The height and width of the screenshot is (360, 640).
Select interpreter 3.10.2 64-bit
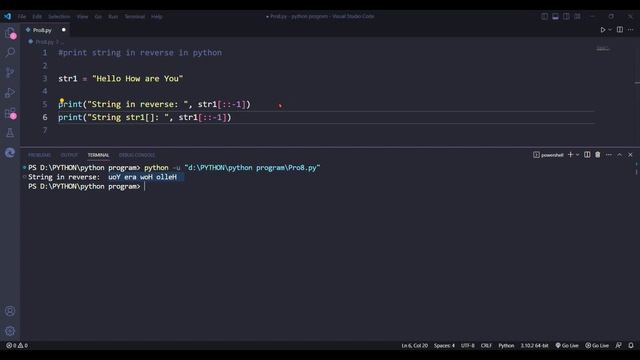tap(534, 345)
